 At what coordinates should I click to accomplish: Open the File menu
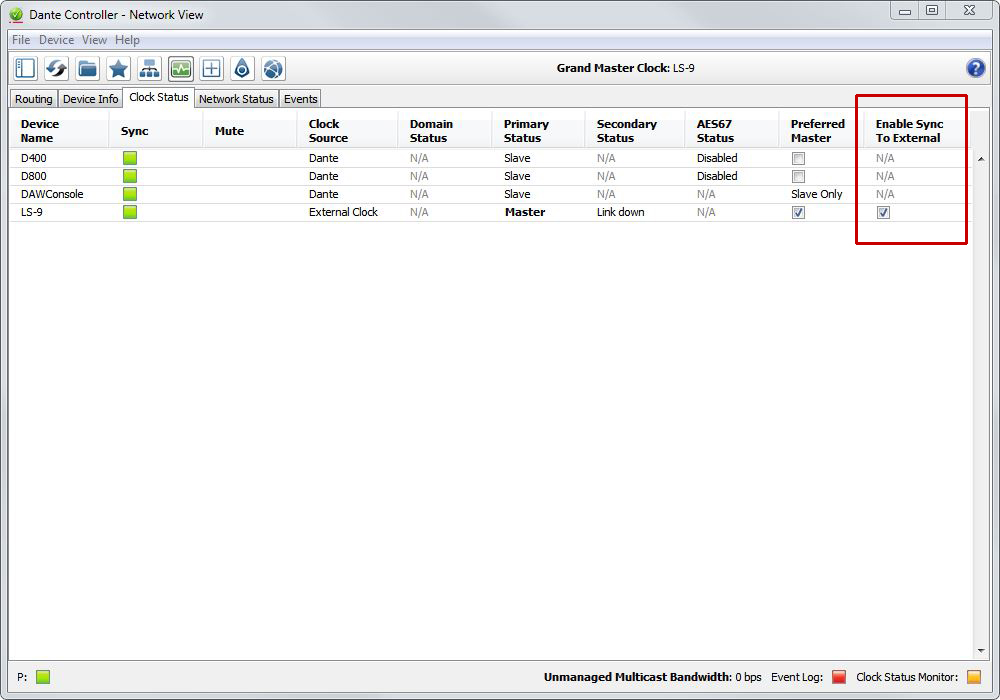21,40
